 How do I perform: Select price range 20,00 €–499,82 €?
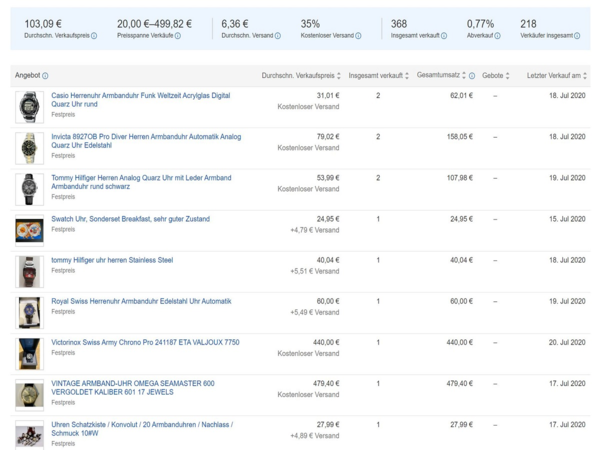point(155,24)
